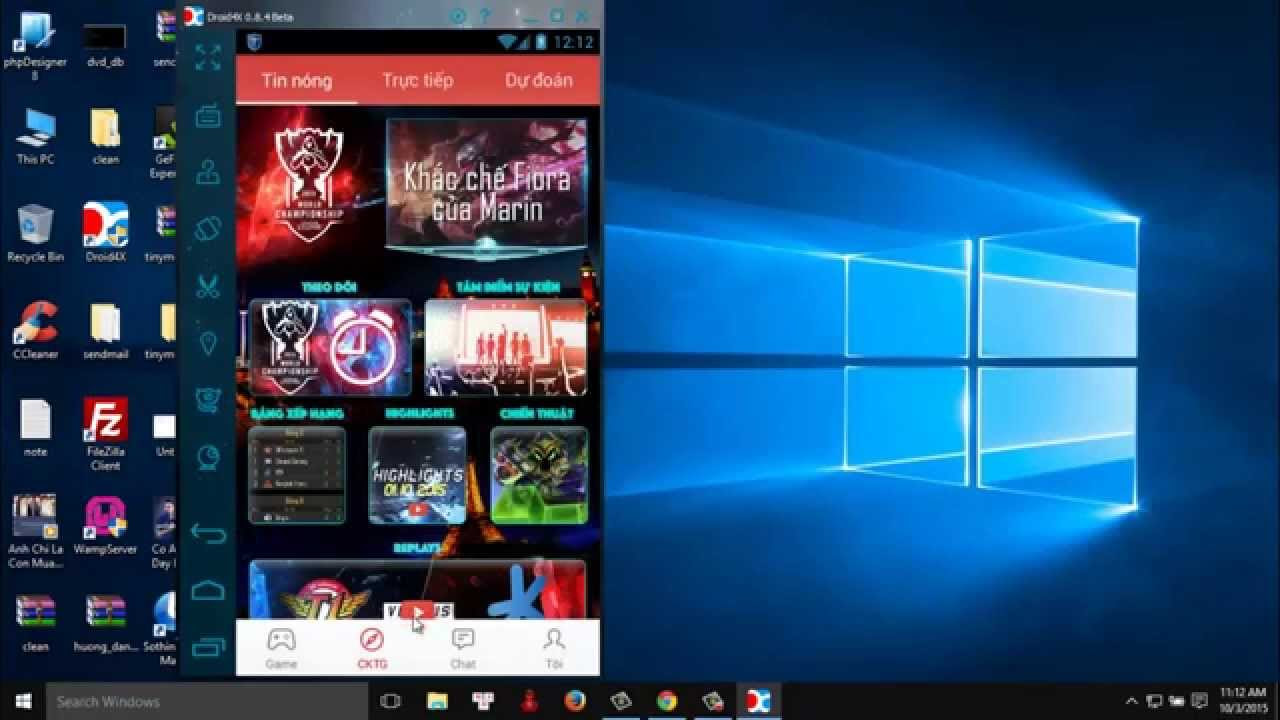Select the CKTG compass tab
The width and height of the screenshot is (1280, 720).
pos(372,648)
